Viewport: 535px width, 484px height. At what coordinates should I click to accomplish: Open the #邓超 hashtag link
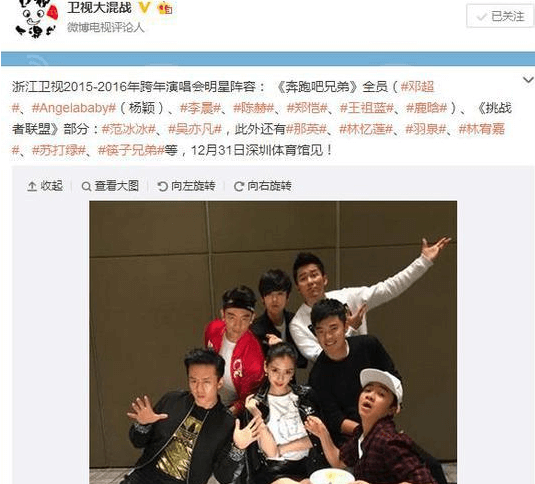point(417,87)
